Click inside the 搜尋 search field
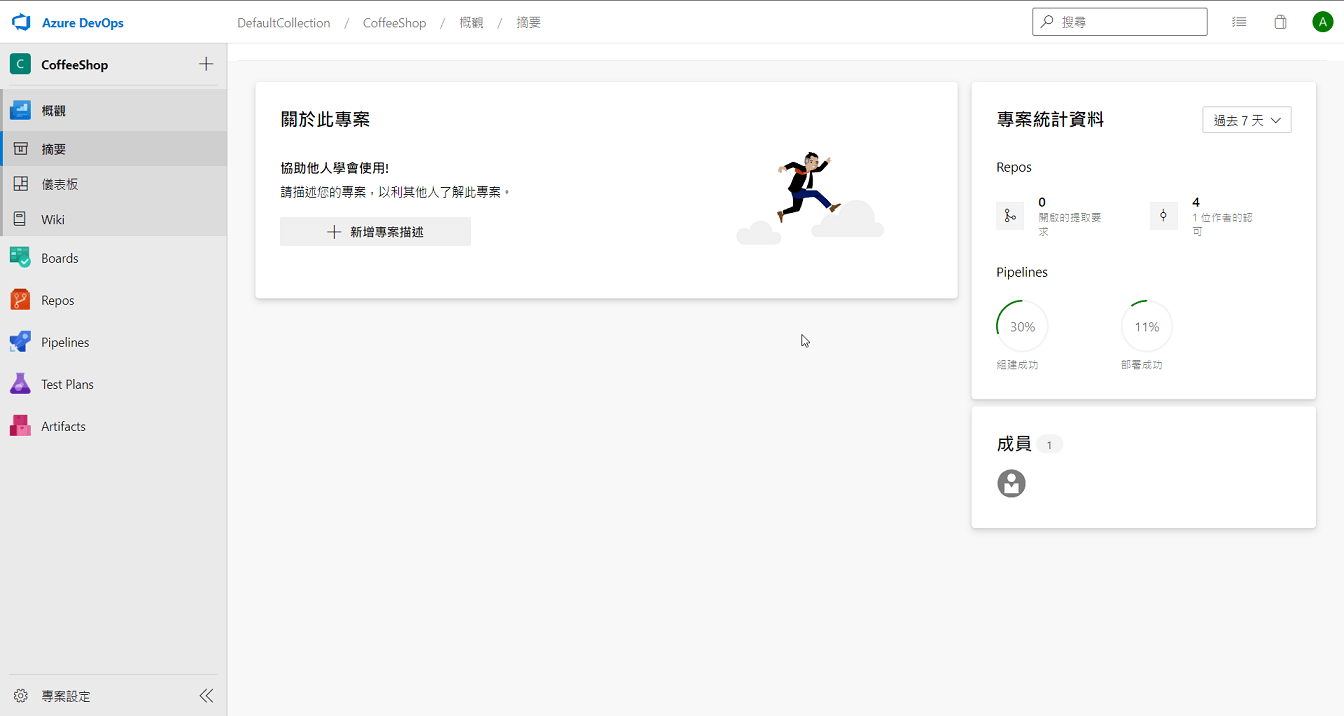The height and width of the screenshot is (716, 1344). (1119, 20)
